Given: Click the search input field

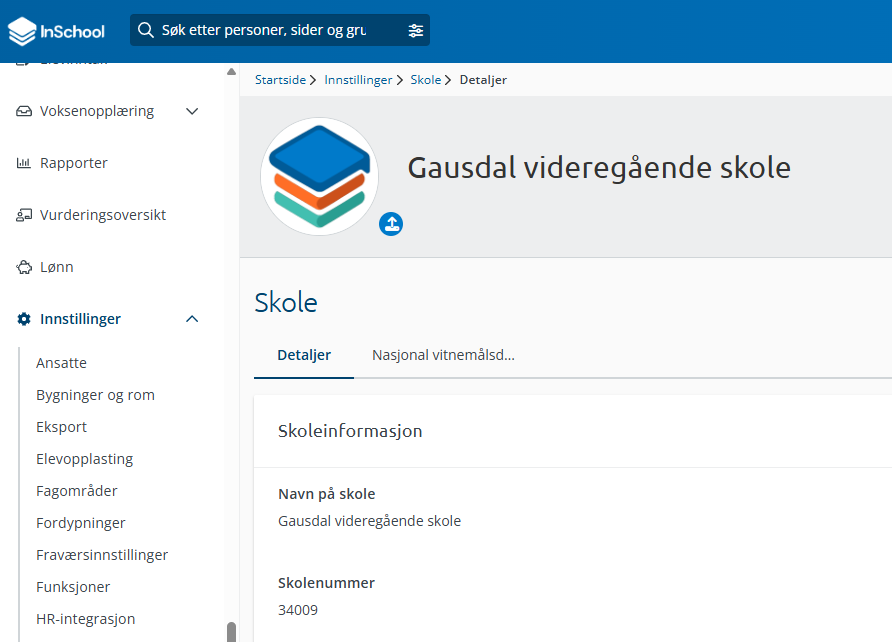Looking at the screenshot, I should click(x=280, y=30).
